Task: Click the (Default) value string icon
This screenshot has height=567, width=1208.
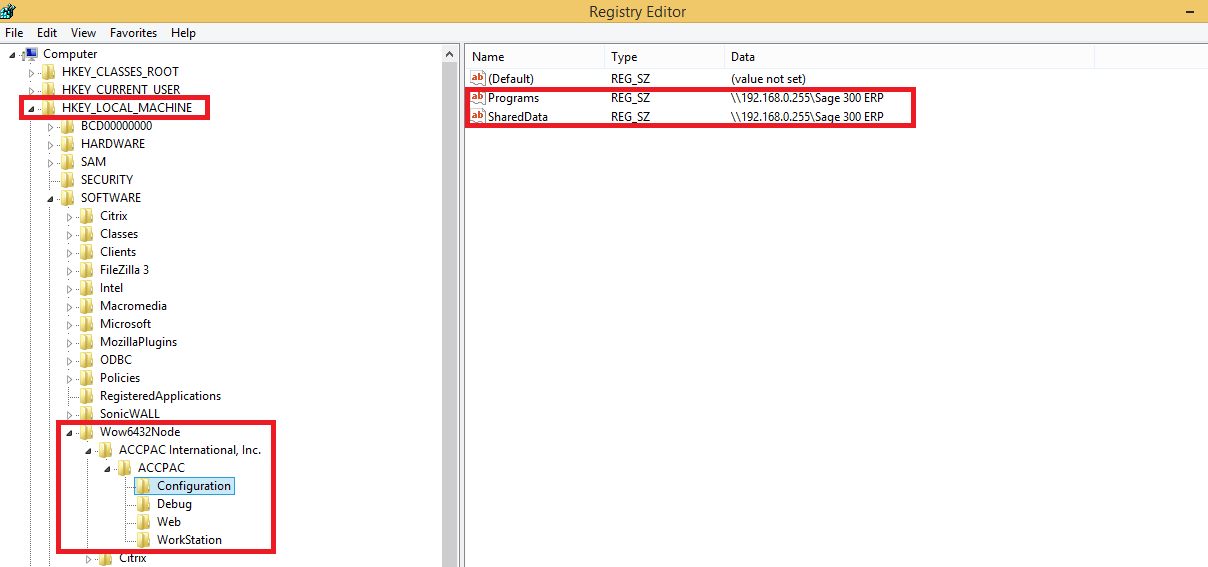Action: coord(478,78)
